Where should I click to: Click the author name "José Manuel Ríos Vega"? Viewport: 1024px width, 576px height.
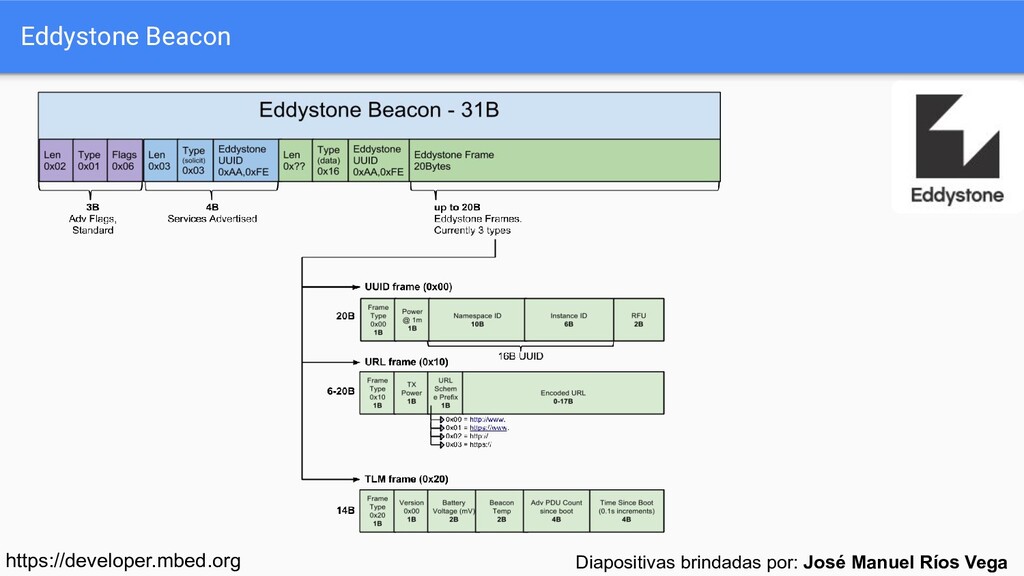(905, 562)
